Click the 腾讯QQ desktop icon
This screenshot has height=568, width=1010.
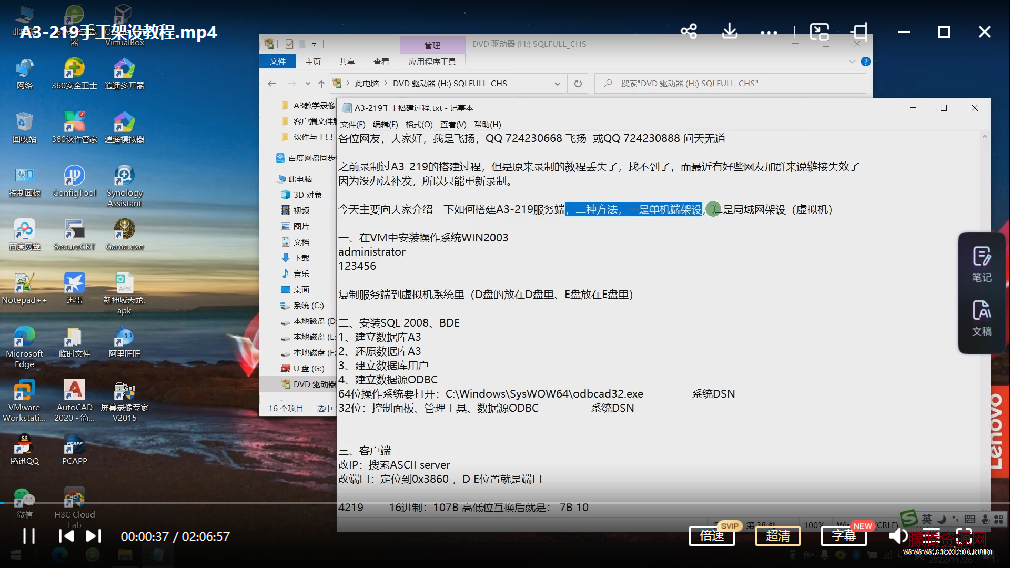tap(24, 450)
